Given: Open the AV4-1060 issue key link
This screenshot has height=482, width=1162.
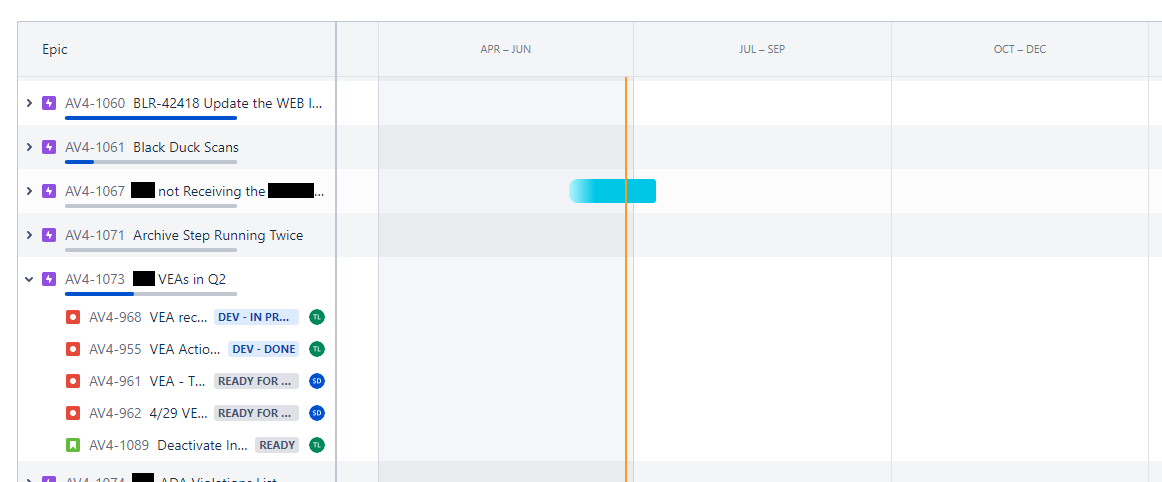Looking at the screenshot, I should (95, 103).
